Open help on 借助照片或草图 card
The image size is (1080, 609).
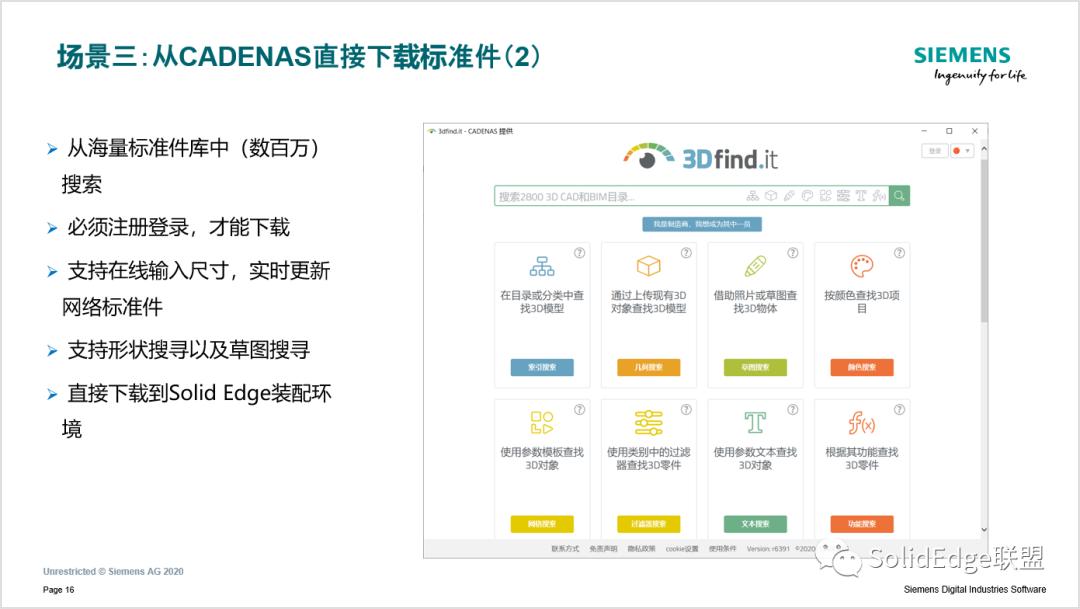793,253
